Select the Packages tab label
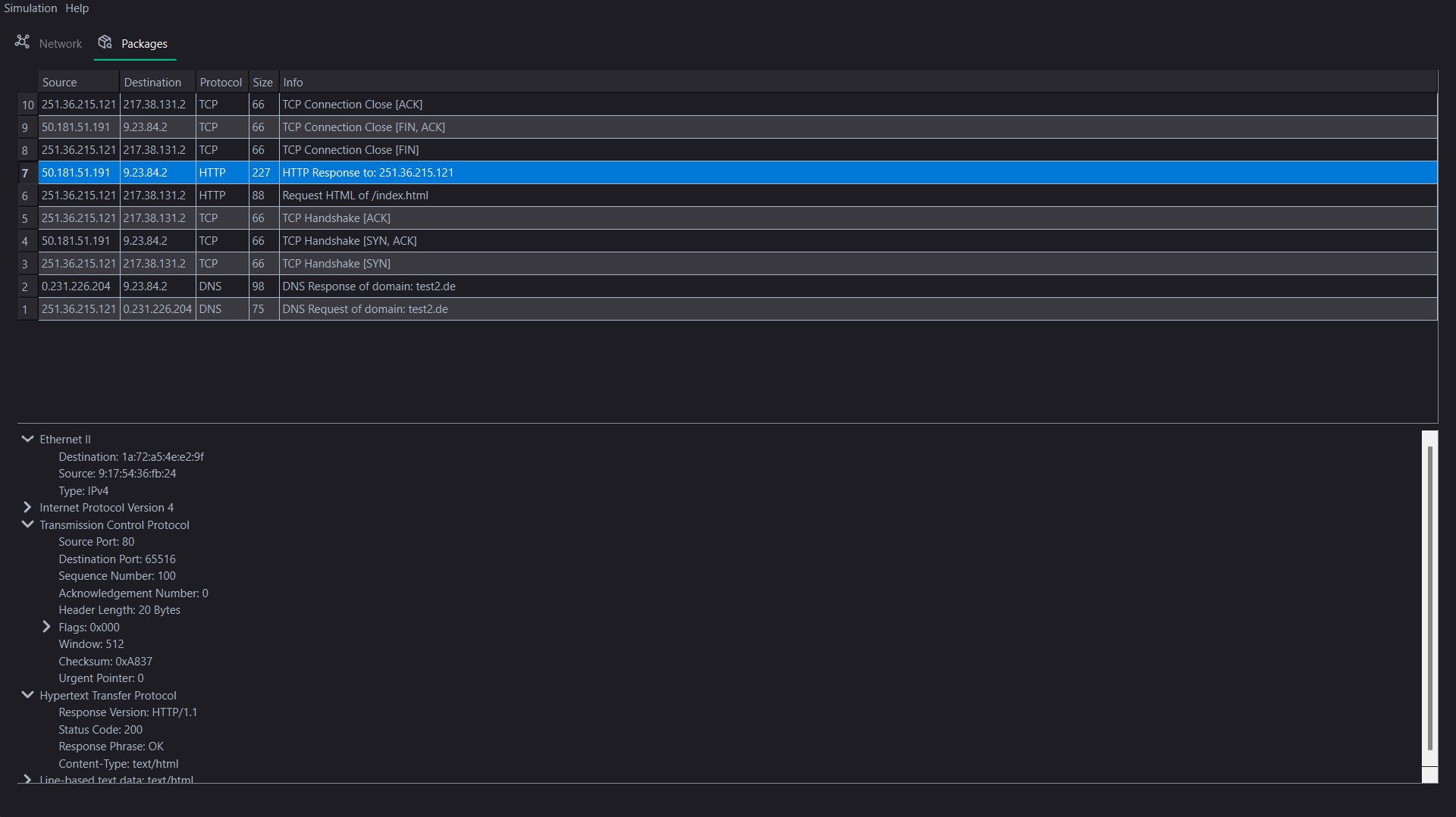The height and width of the screenshot is (817, 1456). (x=144, y=44)
